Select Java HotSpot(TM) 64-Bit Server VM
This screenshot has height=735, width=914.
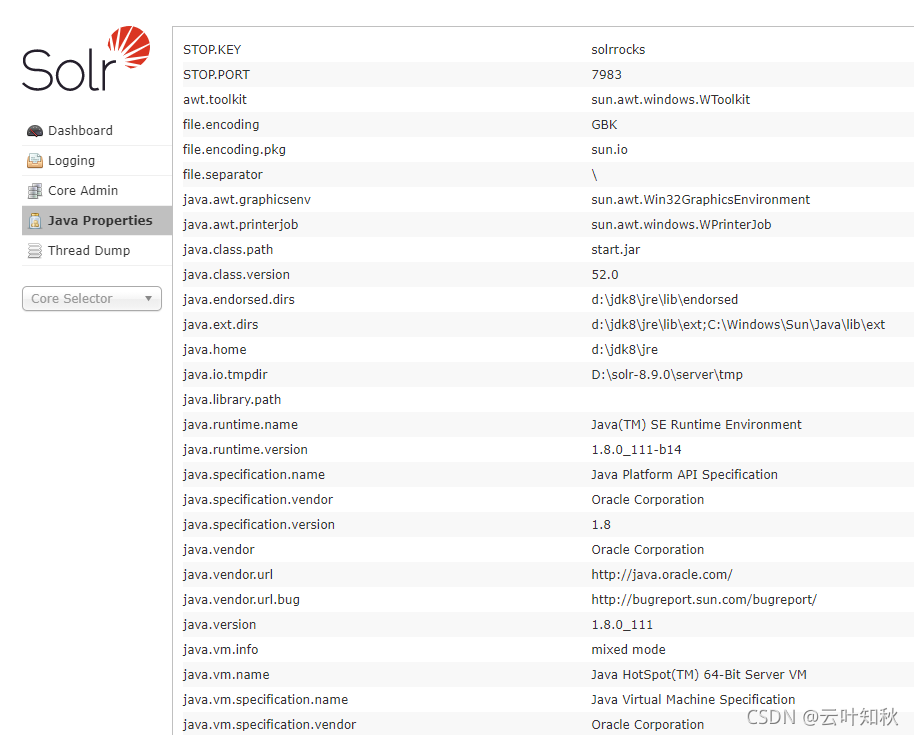(698, 676)
